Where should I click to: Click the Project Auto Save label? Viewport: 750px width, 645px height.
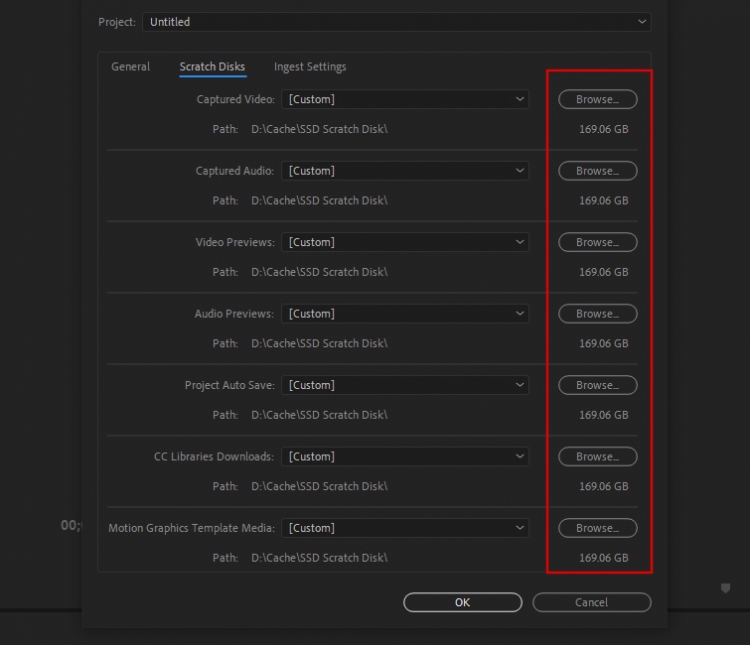[230, 385]
